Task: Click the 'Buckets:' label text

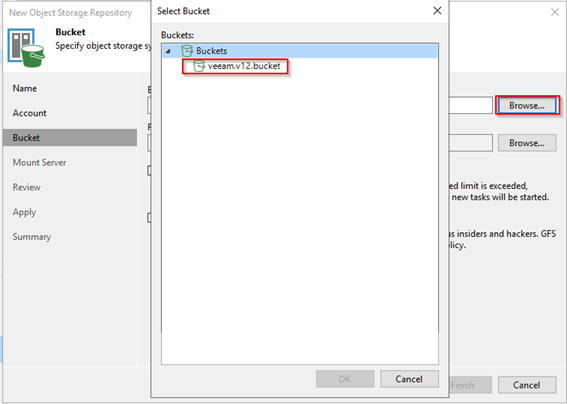Action: (x=177, y=35)
